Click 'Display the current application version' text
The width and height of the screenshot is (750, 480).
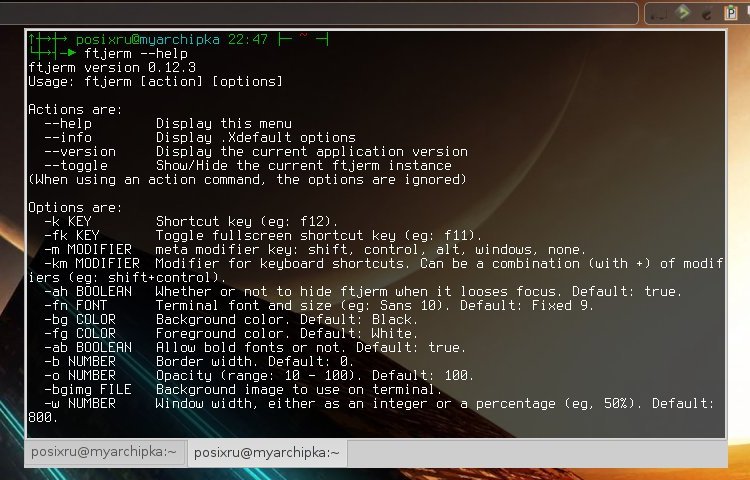(312, 152)
